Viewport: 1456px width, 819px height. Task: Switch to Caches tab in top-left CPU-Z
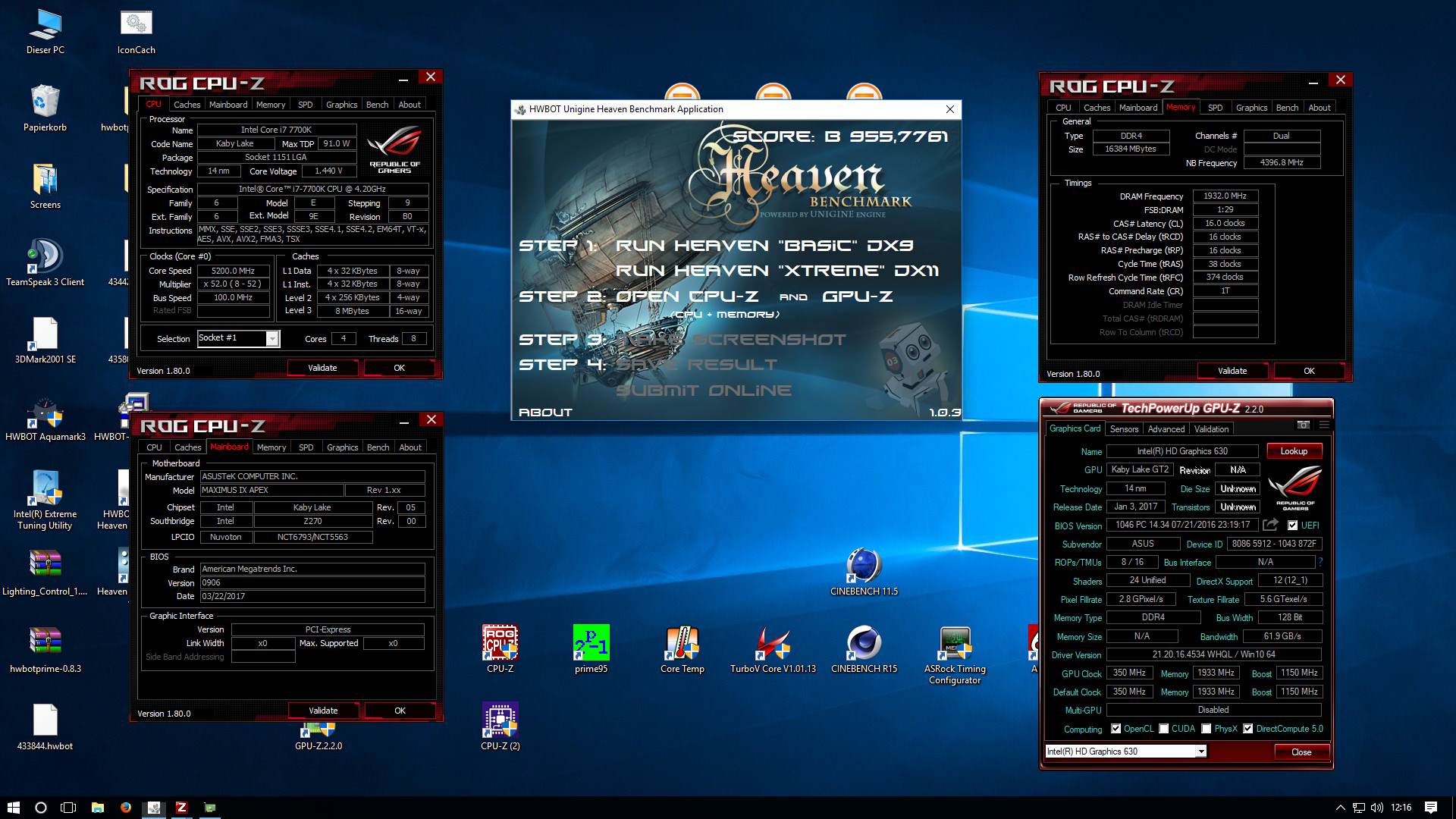click(x=187, y=105)
